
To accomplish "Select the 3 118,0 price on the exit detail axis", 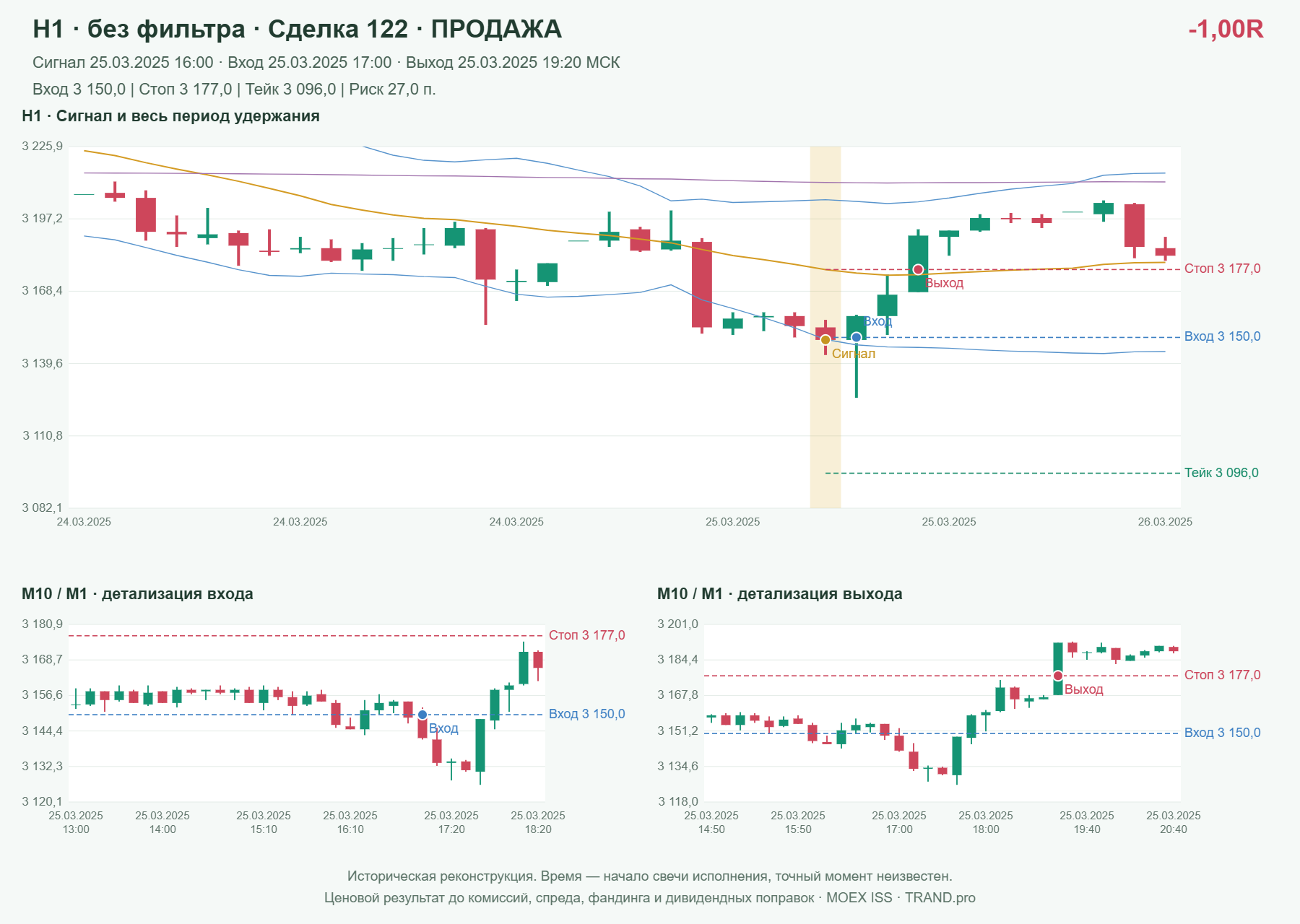I will [678, 801].
